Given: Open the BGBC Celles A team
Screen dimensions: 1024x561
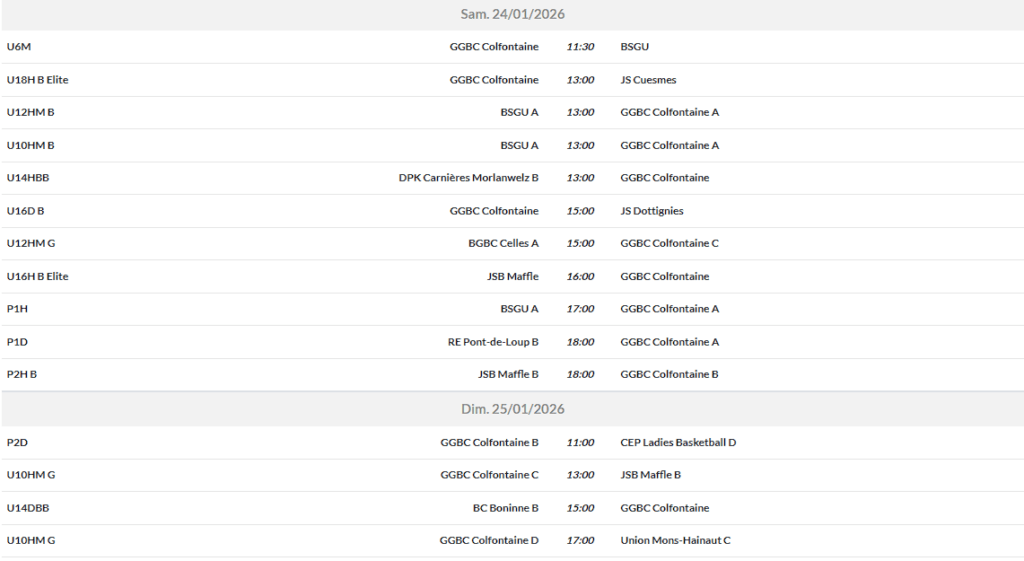Looking at the screenshot, I should pyautogui.click(x=503, y=244).
